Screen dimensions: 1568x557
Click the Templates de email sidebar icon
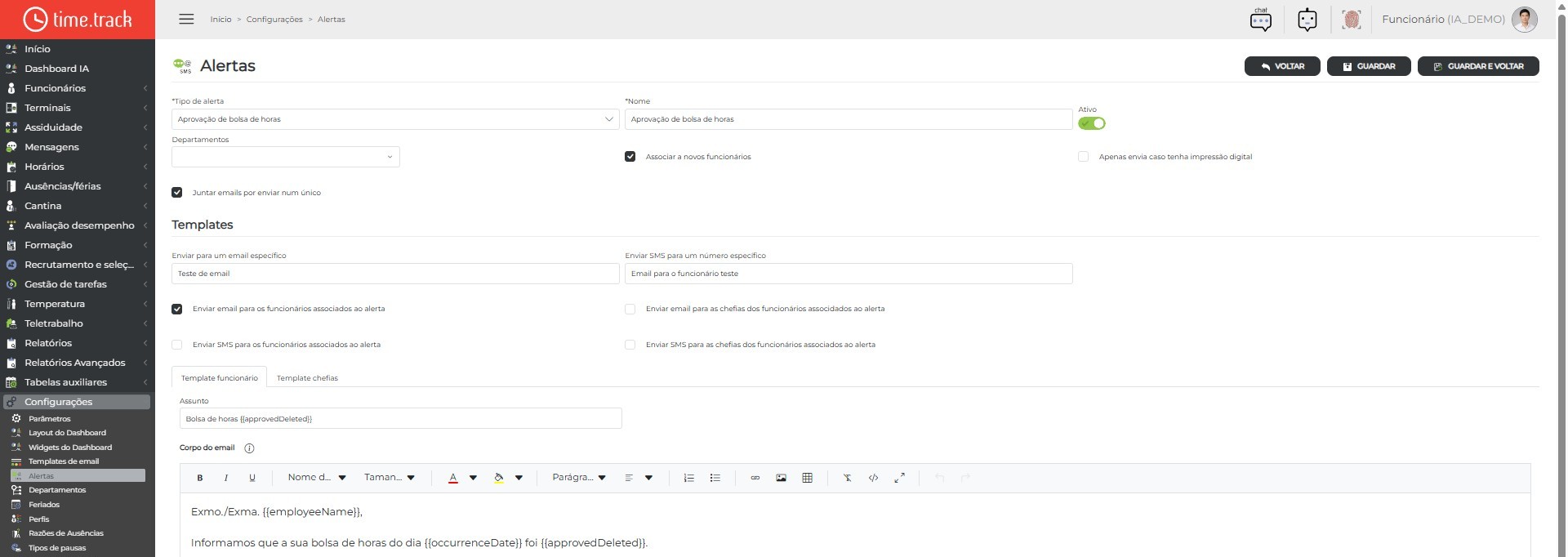coord(16,461)
